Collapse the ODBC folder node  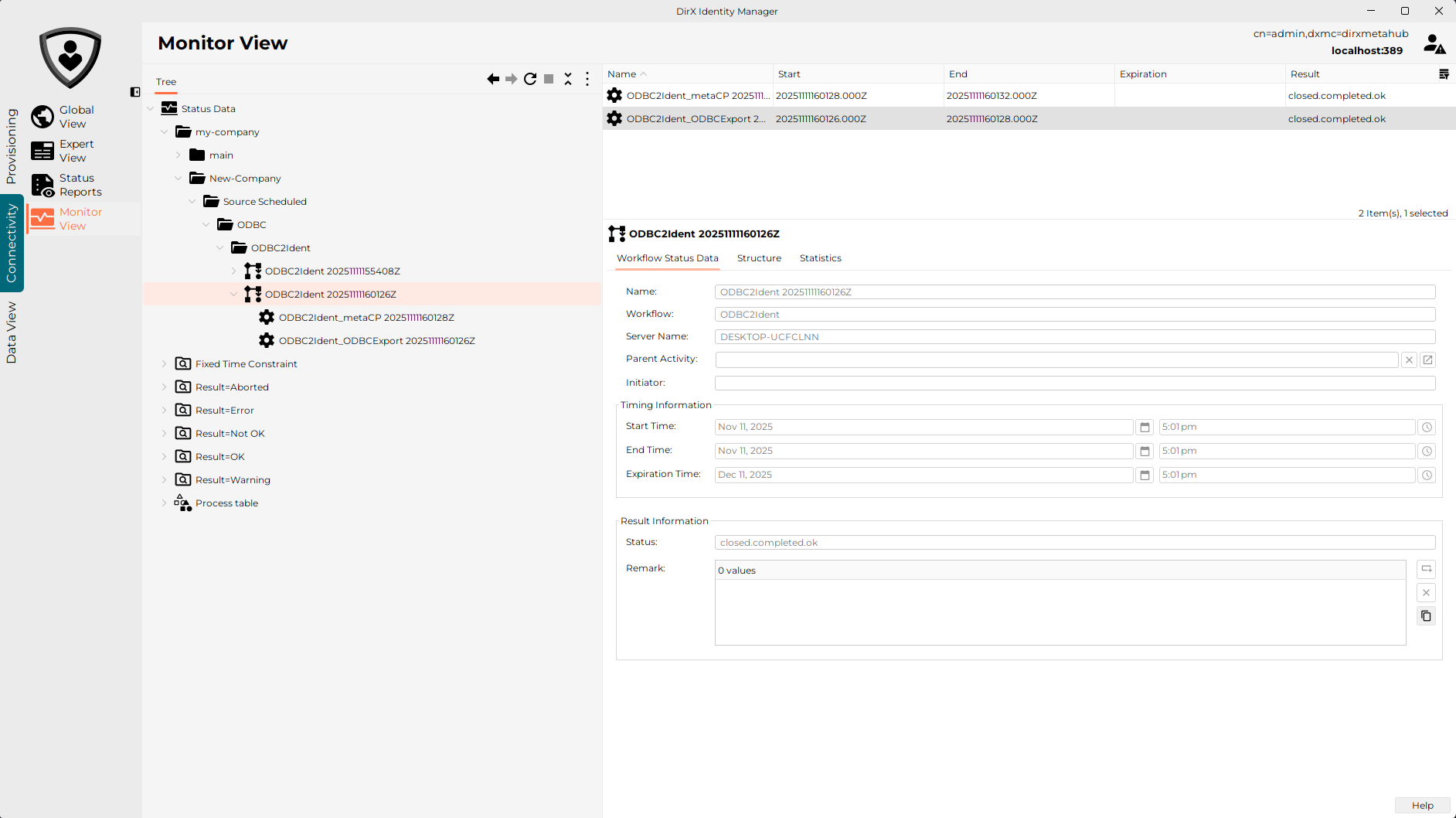[x=206, y=225]
